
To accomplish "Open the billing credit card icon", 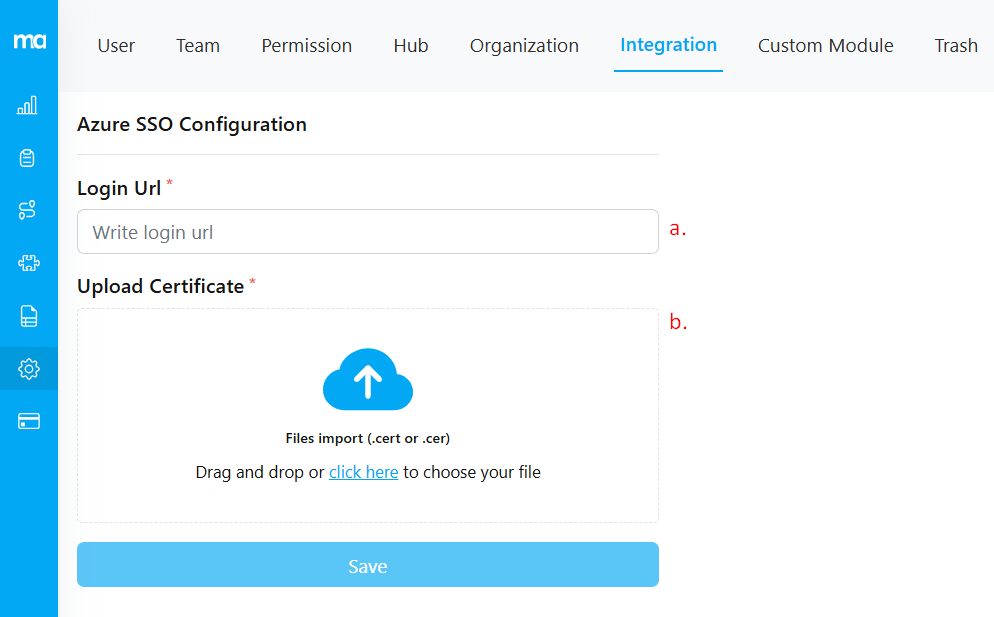I will (x=29, y=420).
